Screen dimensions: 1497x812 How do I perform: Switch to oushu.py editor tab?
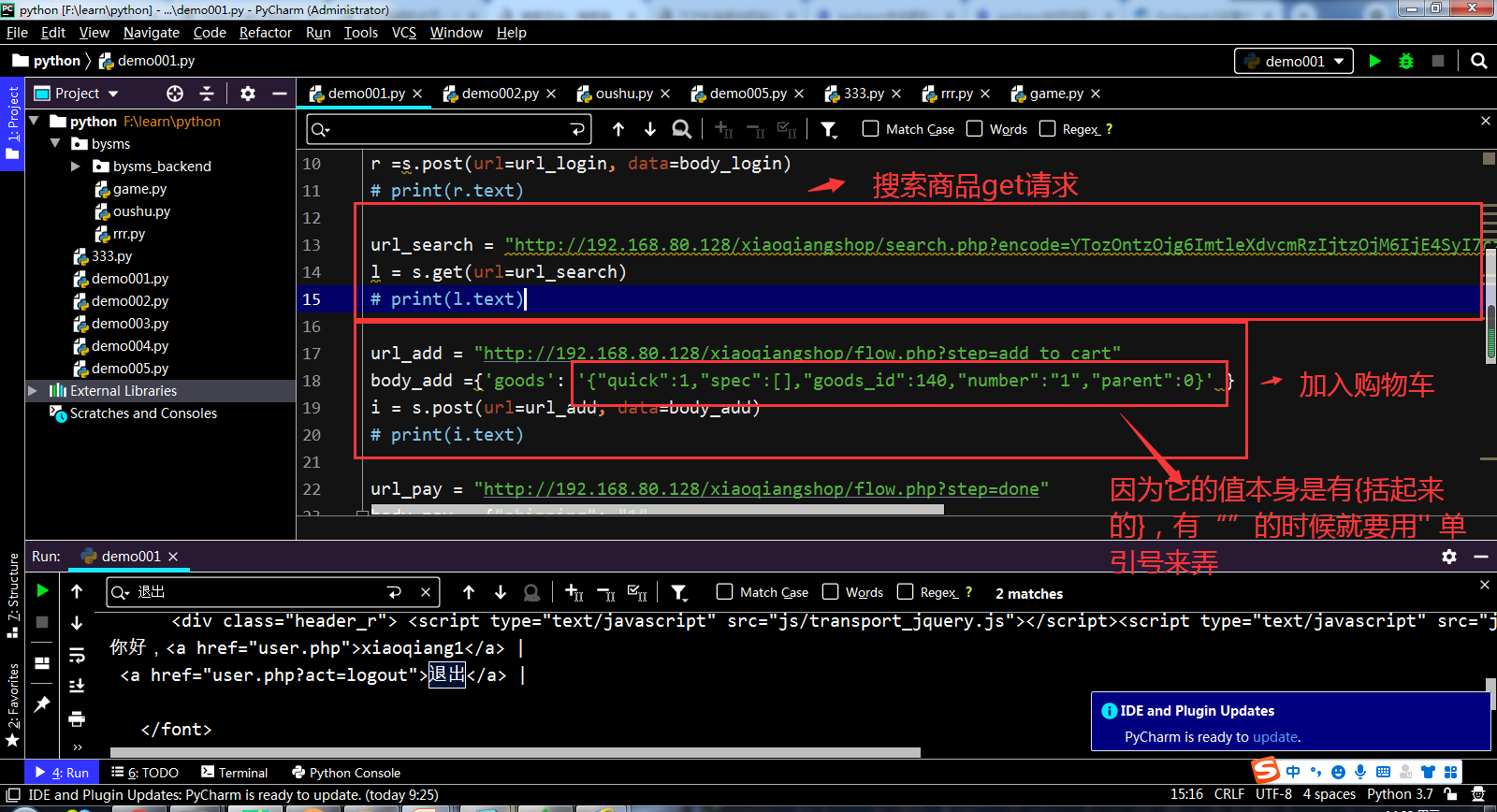[x=624, y=94]
